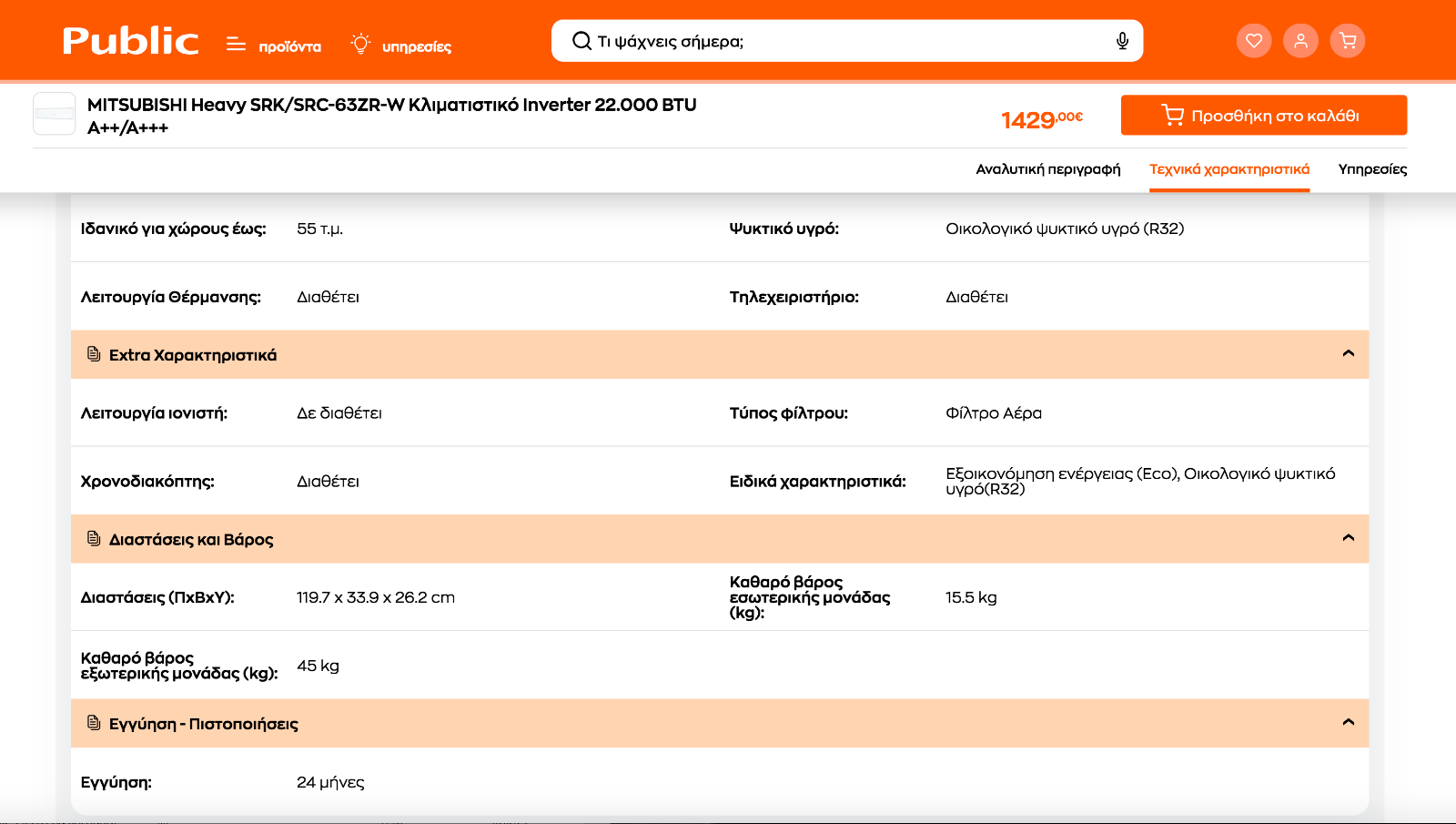The height and width of the screenshot is (824, 1456).
Task: Click the price '1429,00€'
Action: 1042,119
